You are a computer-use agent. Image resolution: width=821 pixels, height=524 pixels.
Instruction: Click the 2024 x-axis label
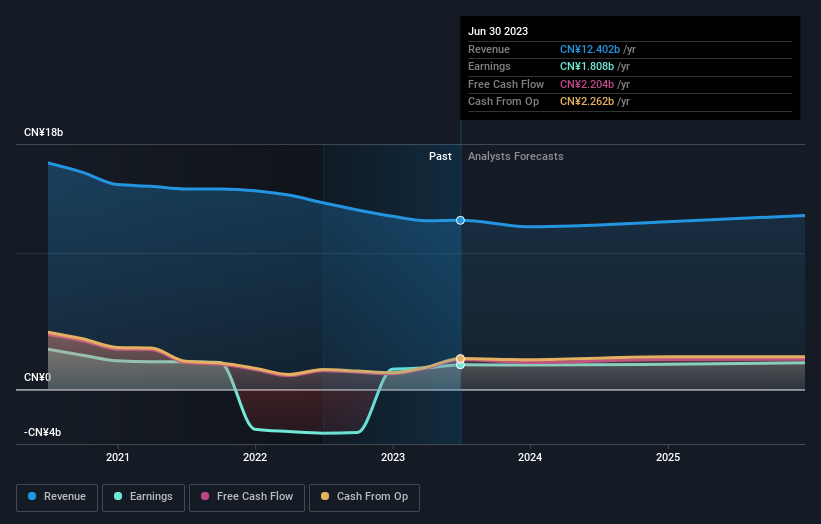tap(530, 458)
